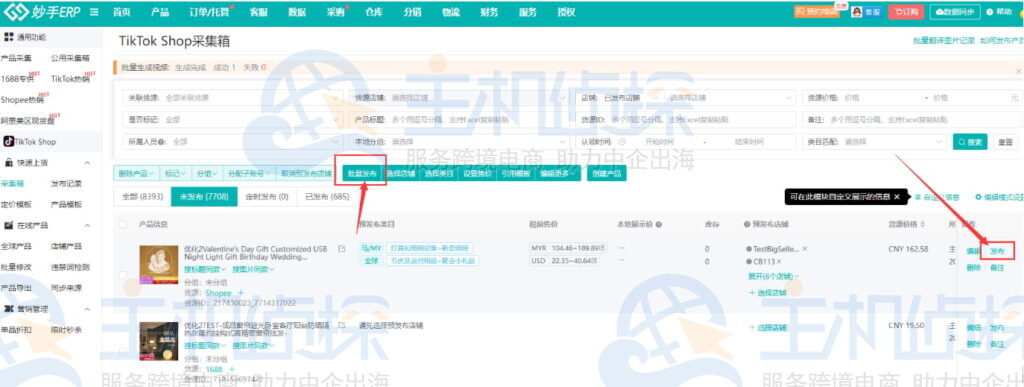The image size is (1024, 387).
Task: Click the 创建产品 button
Action: click(606, 174)
